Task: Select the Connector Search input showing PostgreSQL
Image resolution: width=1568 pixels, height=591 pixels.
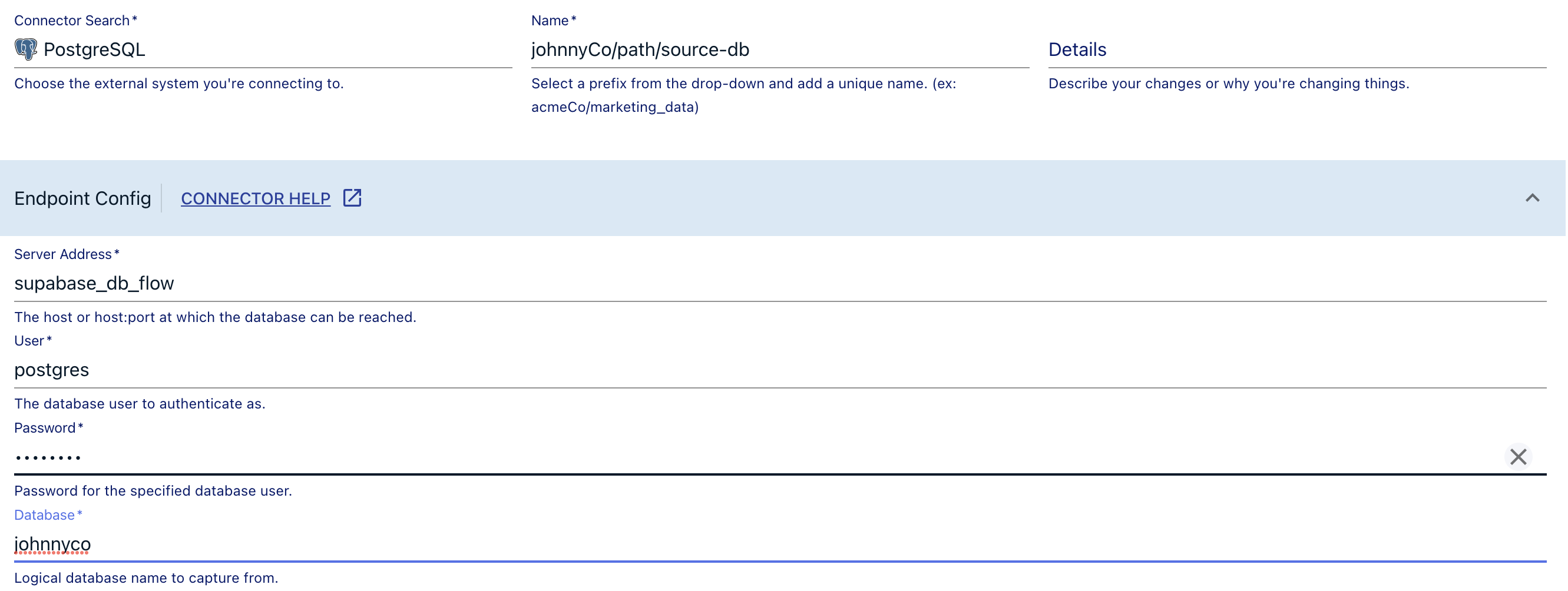Action: 243,49
